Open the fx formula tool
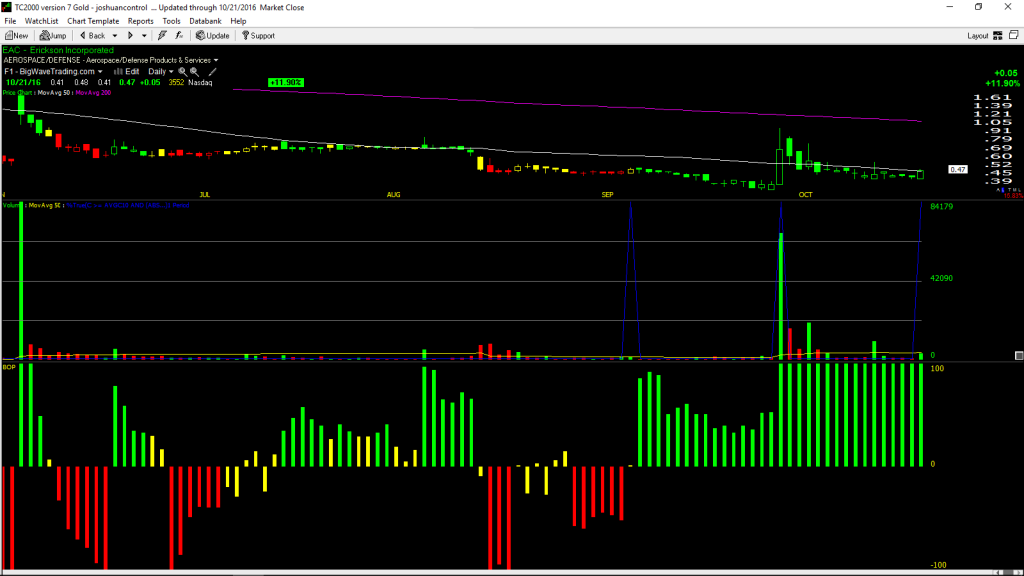1024x576 pixels. click(x=179, y=36)
